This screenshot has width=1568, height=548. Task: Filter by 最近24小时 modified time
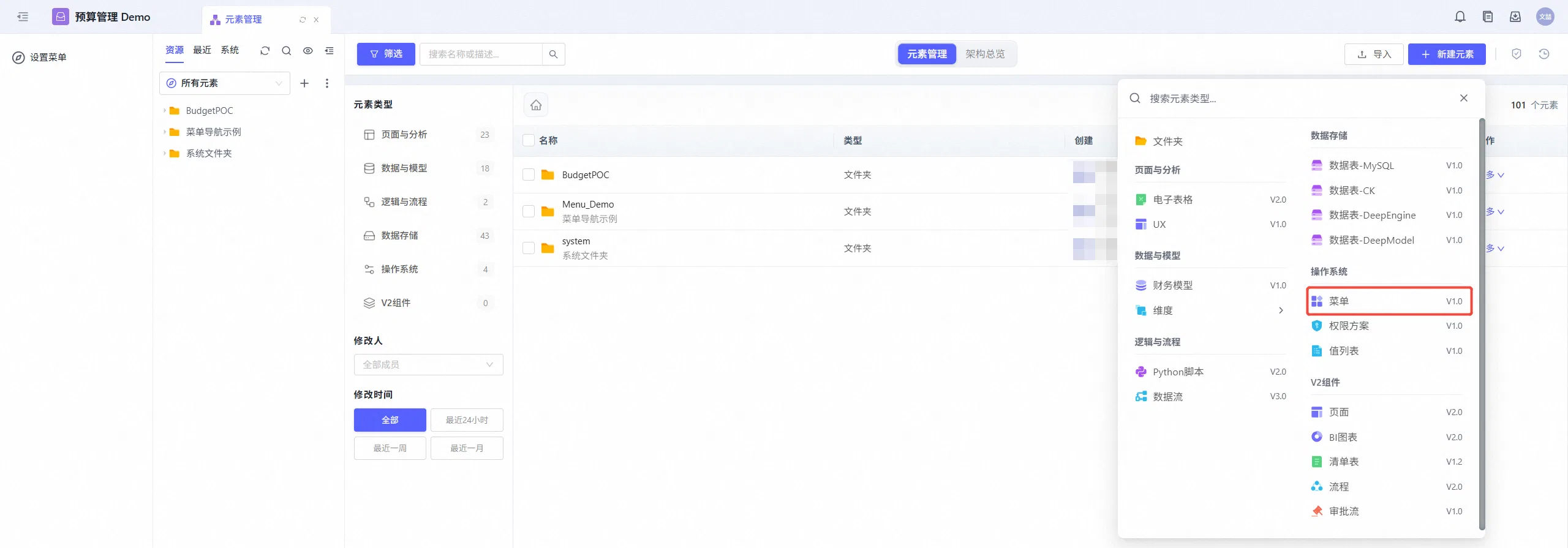[467, 420]
